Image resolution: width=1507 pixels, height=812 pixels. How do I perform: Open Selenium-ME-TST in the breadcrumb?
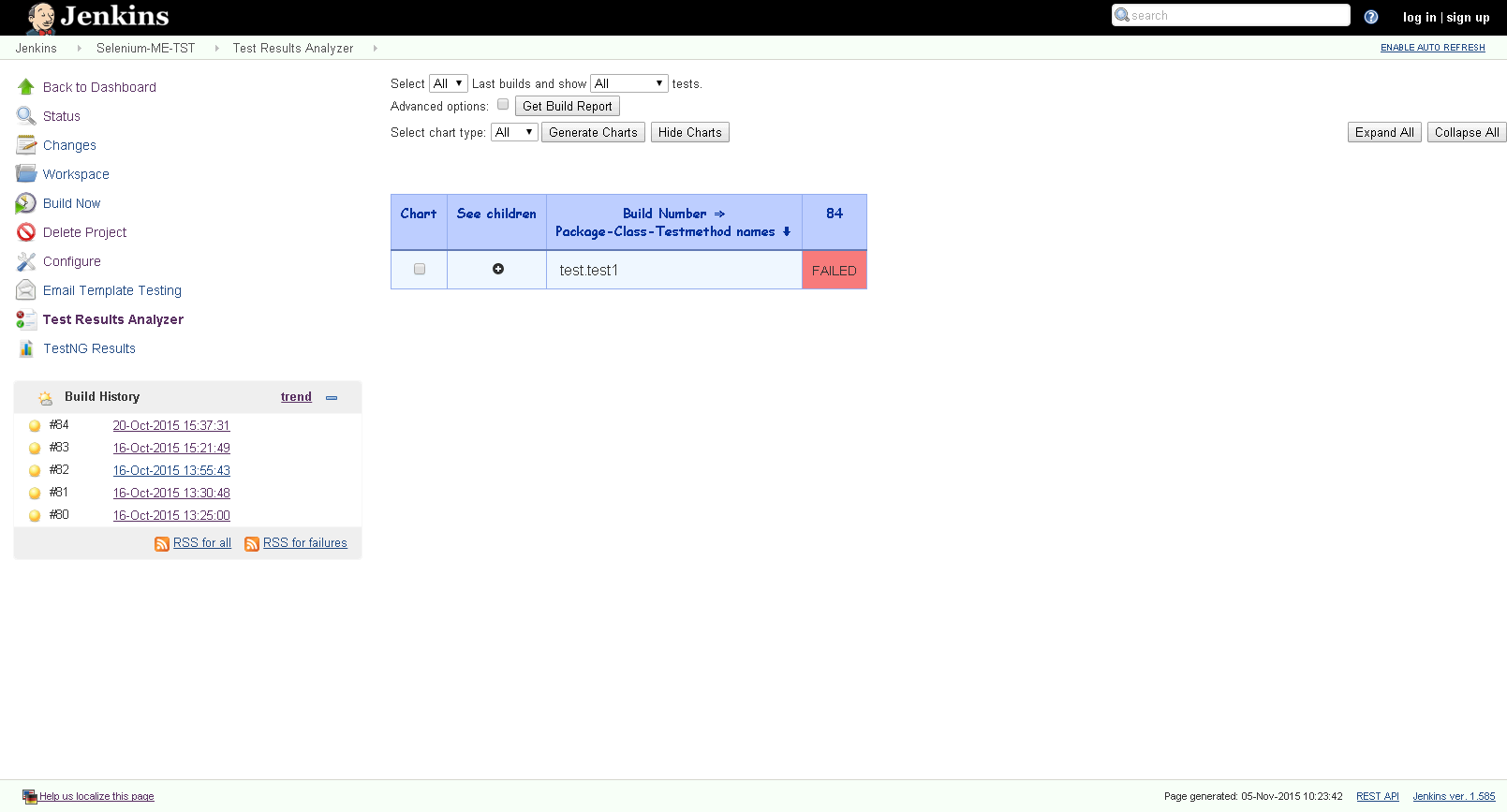[x=145, y=48]
